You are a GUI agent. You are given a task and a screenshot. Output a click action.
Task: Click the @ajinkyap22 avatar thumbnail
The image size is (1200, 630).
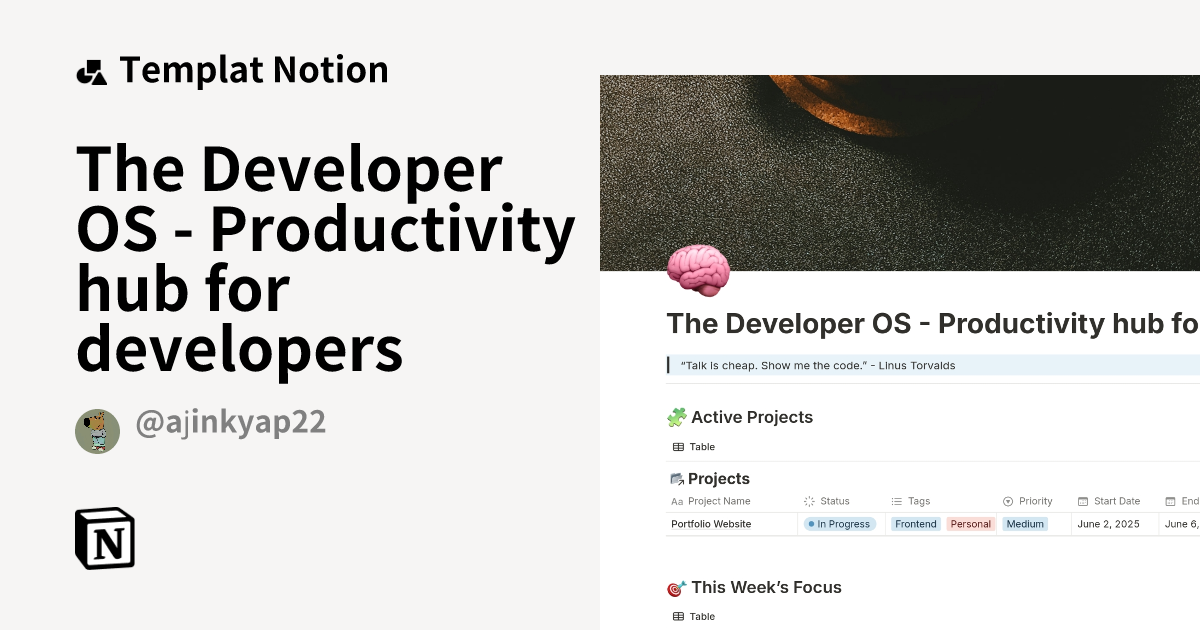[x=97, y=430]
